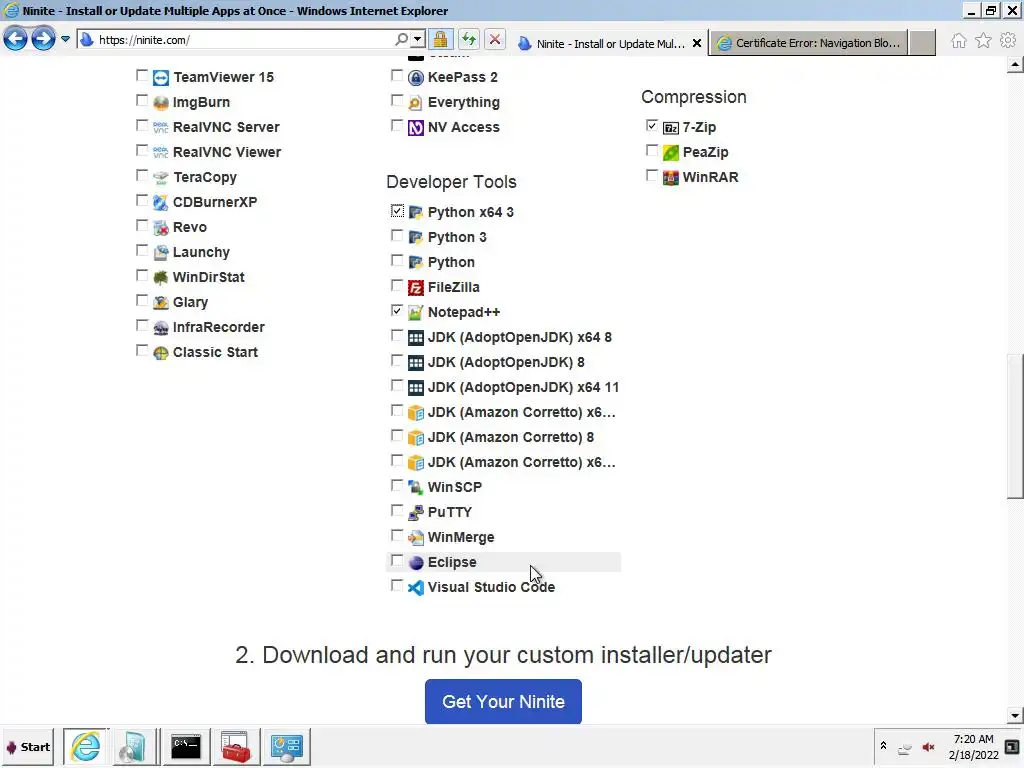The width and height of the screenshot is (1024, 768).
Task: Click the 7-Zip icon
Action: point(671,128)
